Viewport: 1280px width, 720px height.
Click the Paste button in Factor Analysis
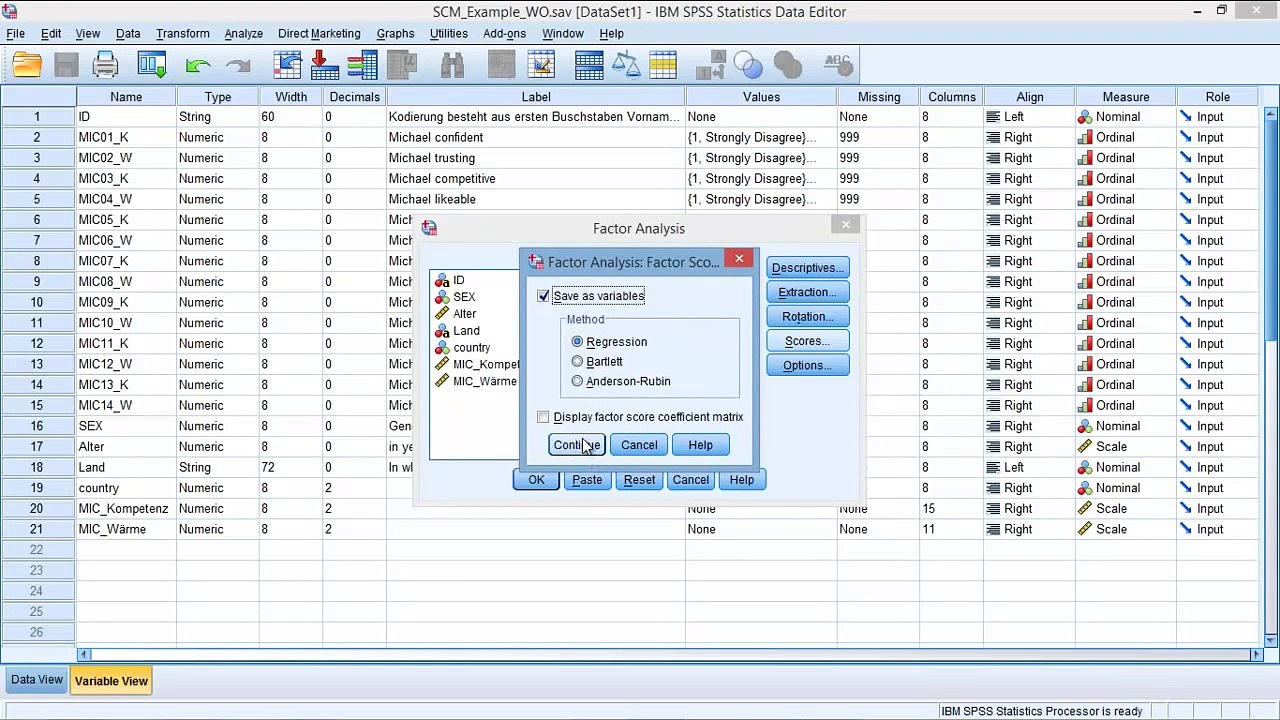587,480
